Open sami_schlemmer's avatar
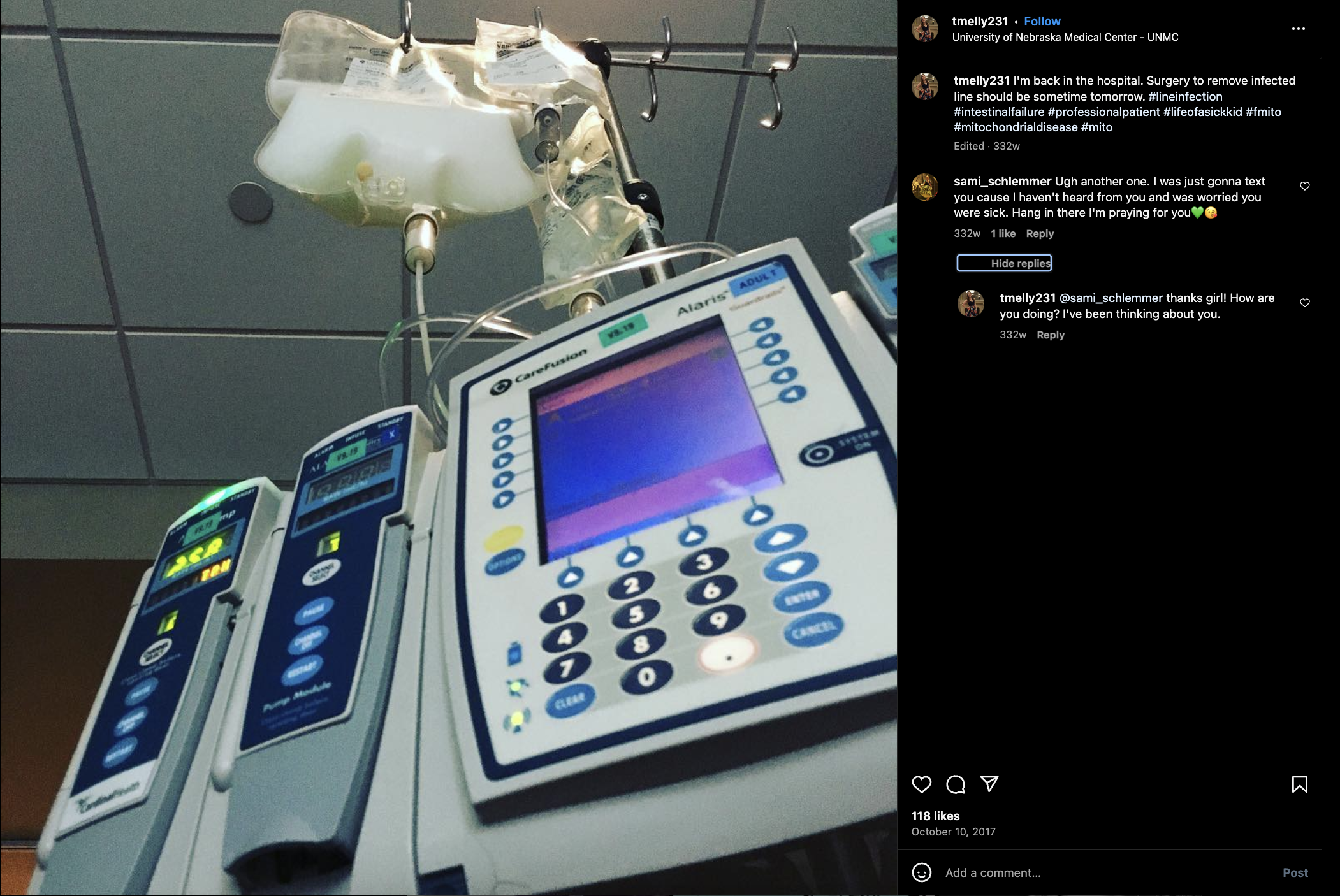The height and width of the screenshot is (896, 1340). [x=925, y=187]
